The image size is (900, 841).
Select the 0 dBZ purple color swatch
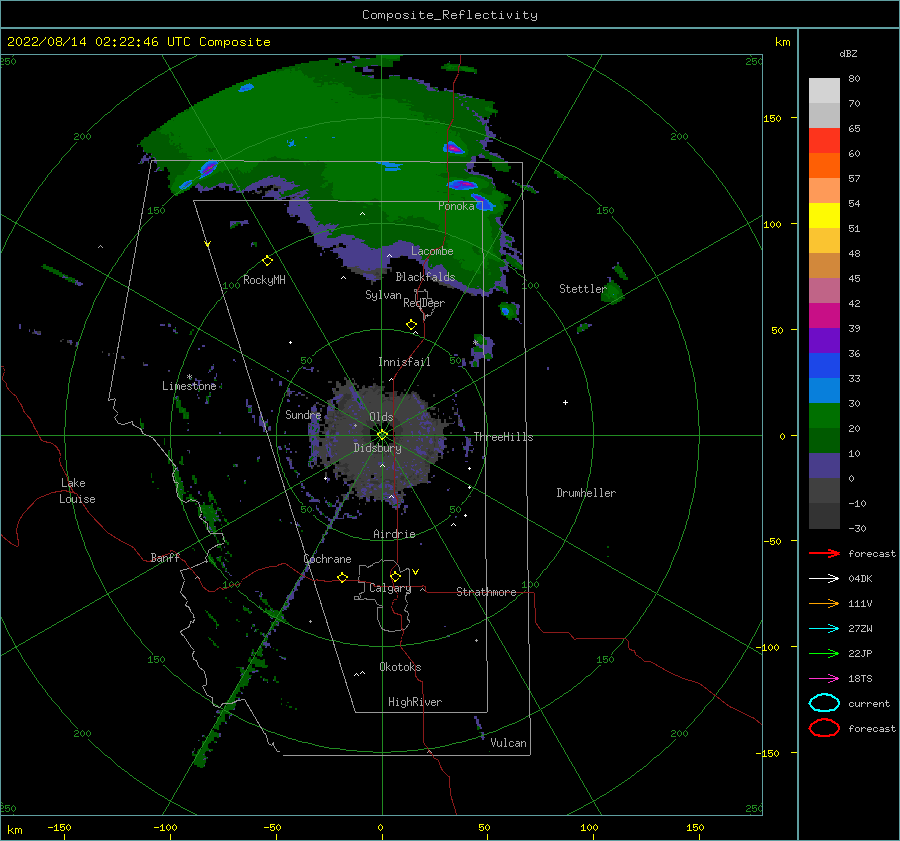[x=824, y=465]
